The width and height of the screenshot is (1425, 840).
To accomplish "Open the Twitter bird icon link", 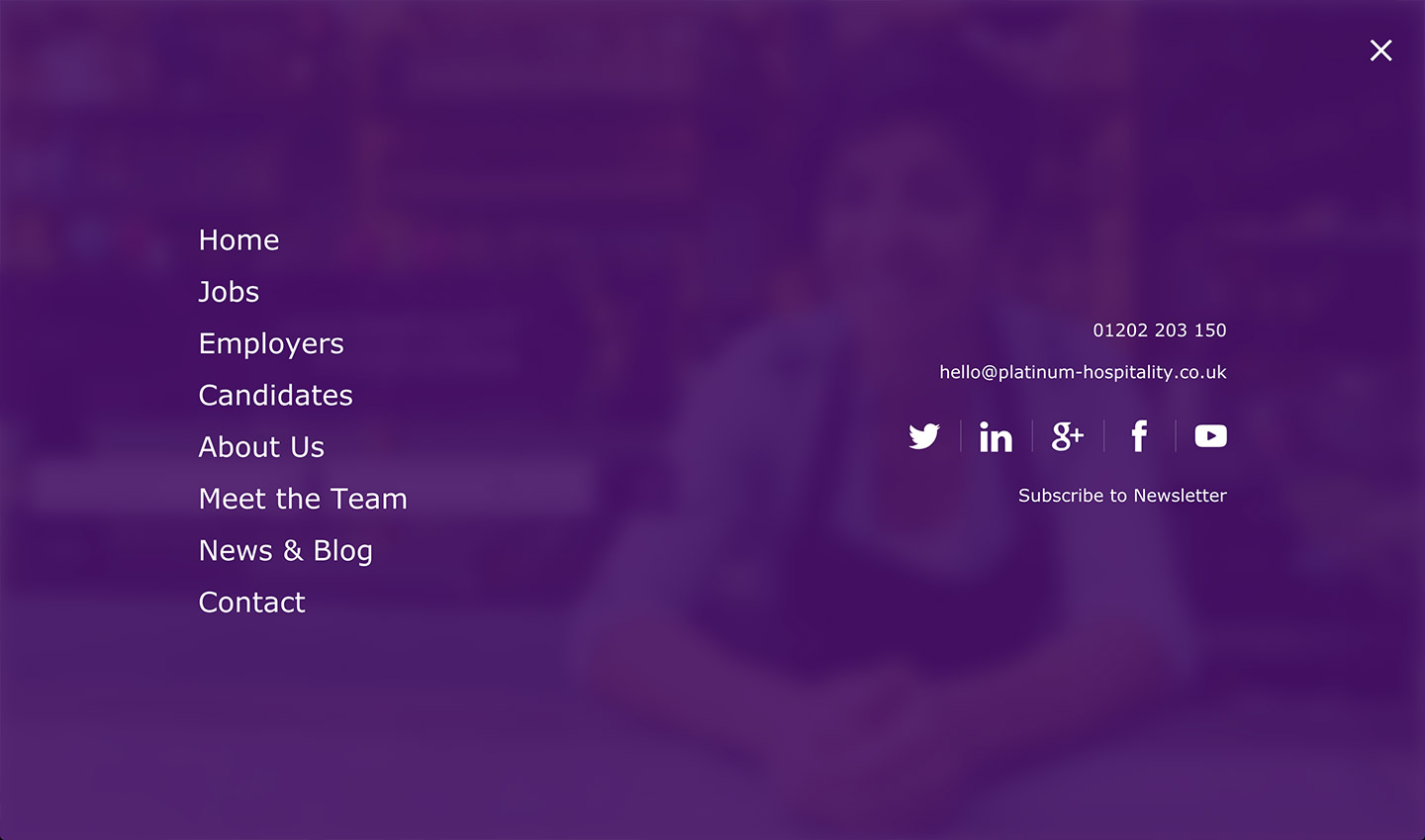I will coord(924,436).
